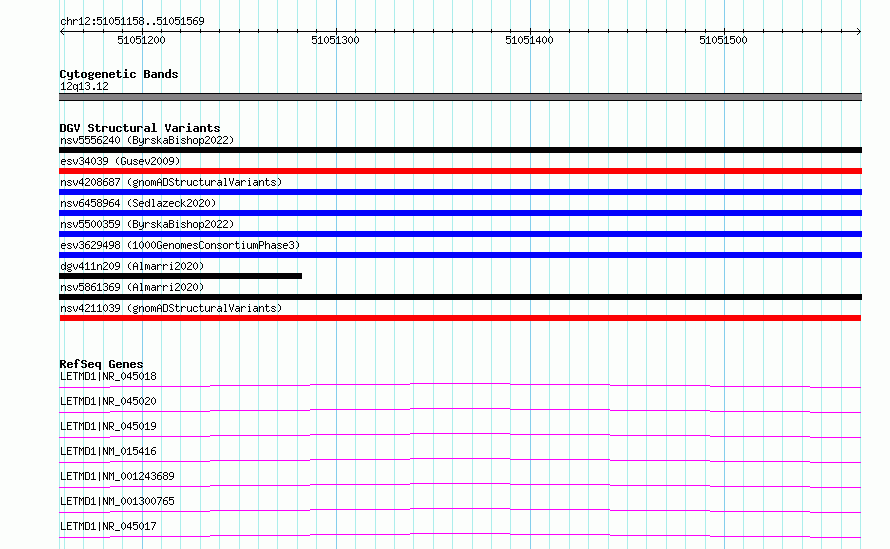Click the nsv5556240 (ByrskaBishop2022) variant label

point(147,140)
